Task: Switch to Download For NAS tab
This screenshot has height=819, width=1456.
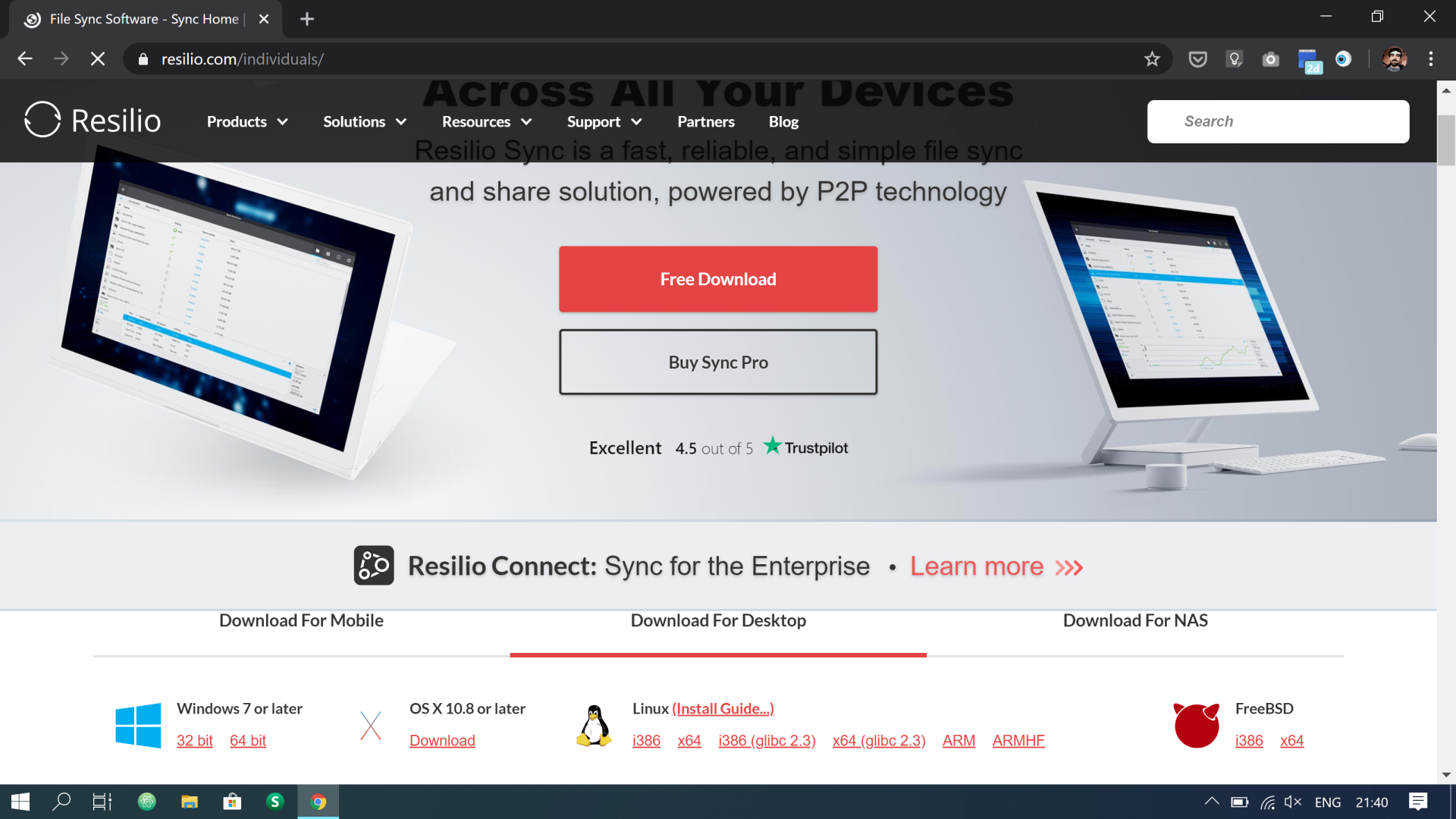Action: coord(1135,621)
